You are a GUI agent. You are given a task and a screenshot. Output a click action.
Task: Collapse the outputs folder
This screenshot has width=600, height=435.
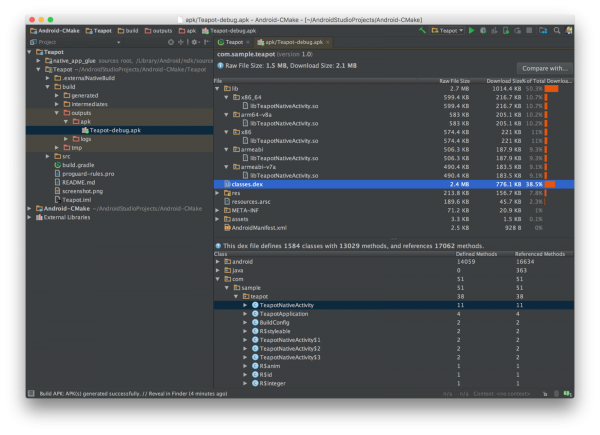pos(57,112)
